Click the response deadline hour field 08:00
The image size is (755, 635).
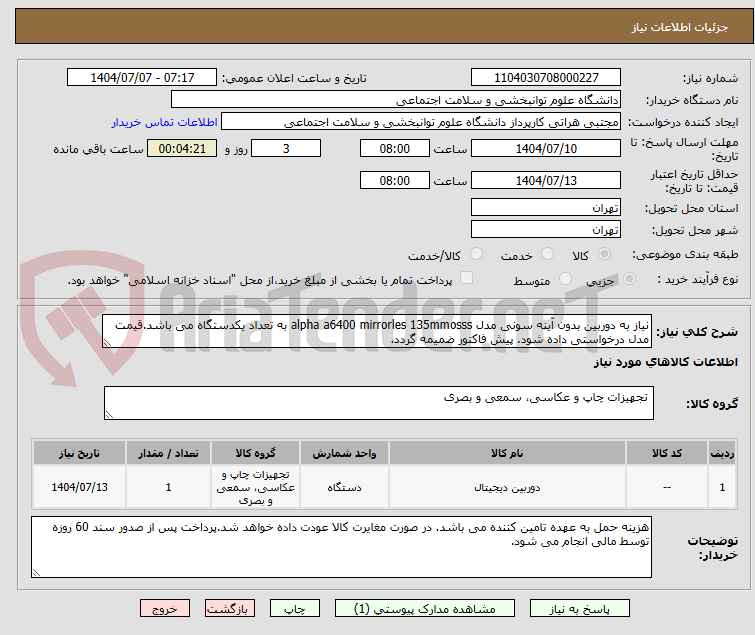click(395, 148)
